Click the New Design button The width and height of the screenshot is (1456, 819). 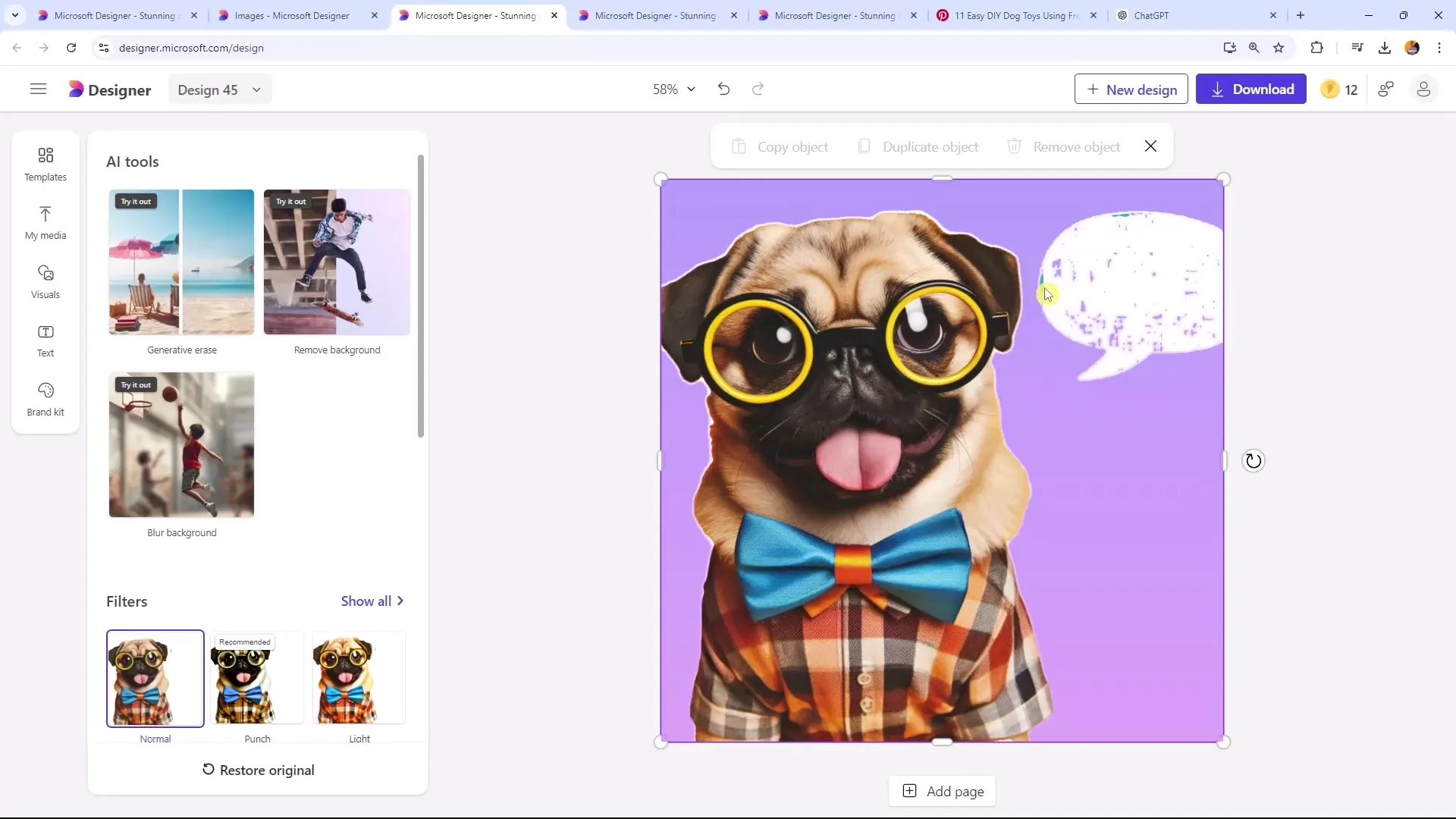point(1131,89)
